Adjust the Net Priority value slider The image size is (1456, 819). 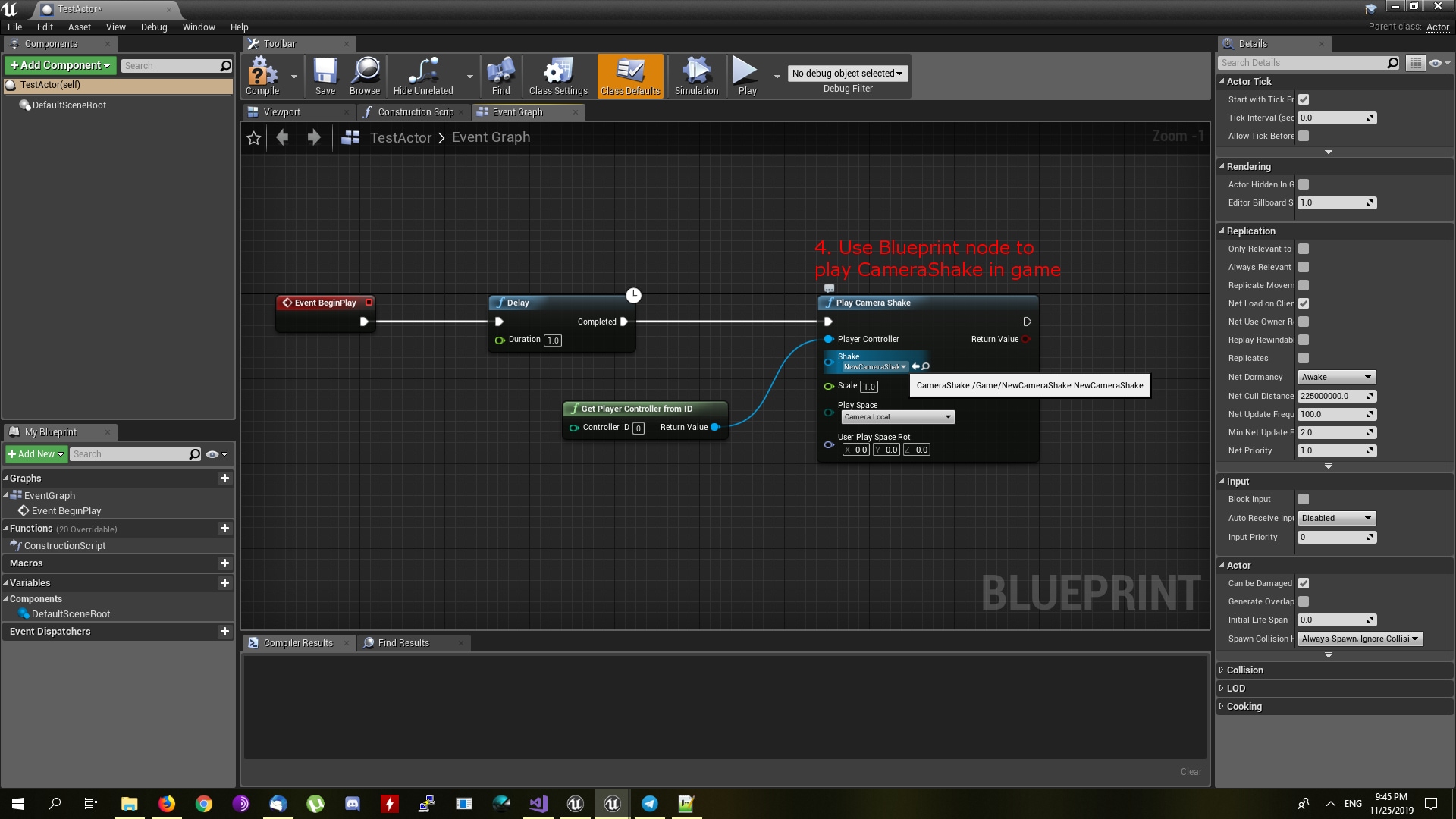coord(1335,450)
